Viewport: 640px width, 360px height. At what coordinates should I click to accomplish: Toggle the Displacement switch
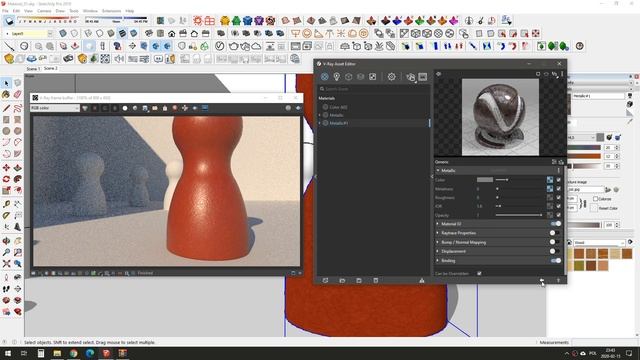555,251
